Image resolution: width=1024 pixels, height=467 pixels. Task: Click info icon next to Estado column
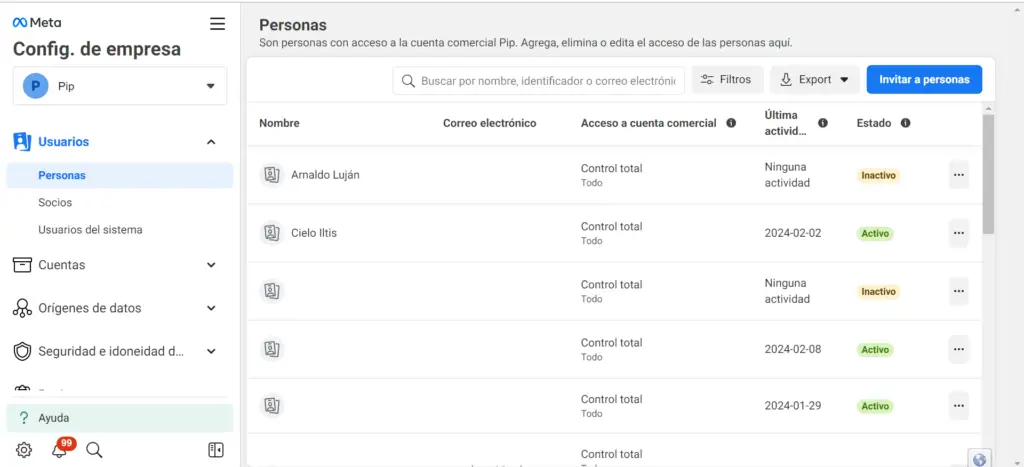tap(905, 123)
